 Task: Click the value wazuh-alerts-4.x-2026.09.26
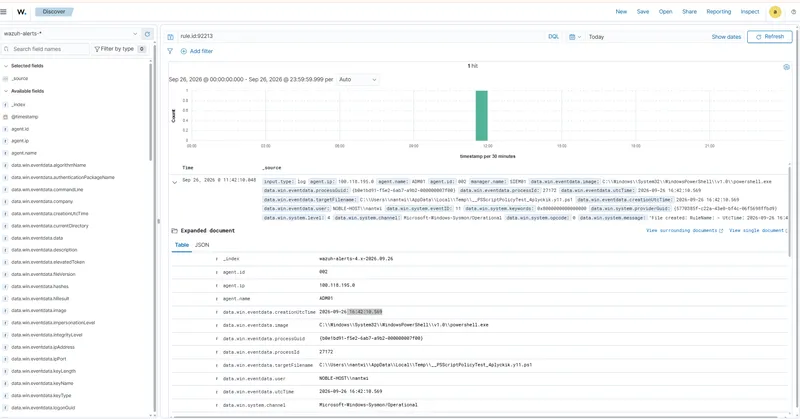coord(356,259)
